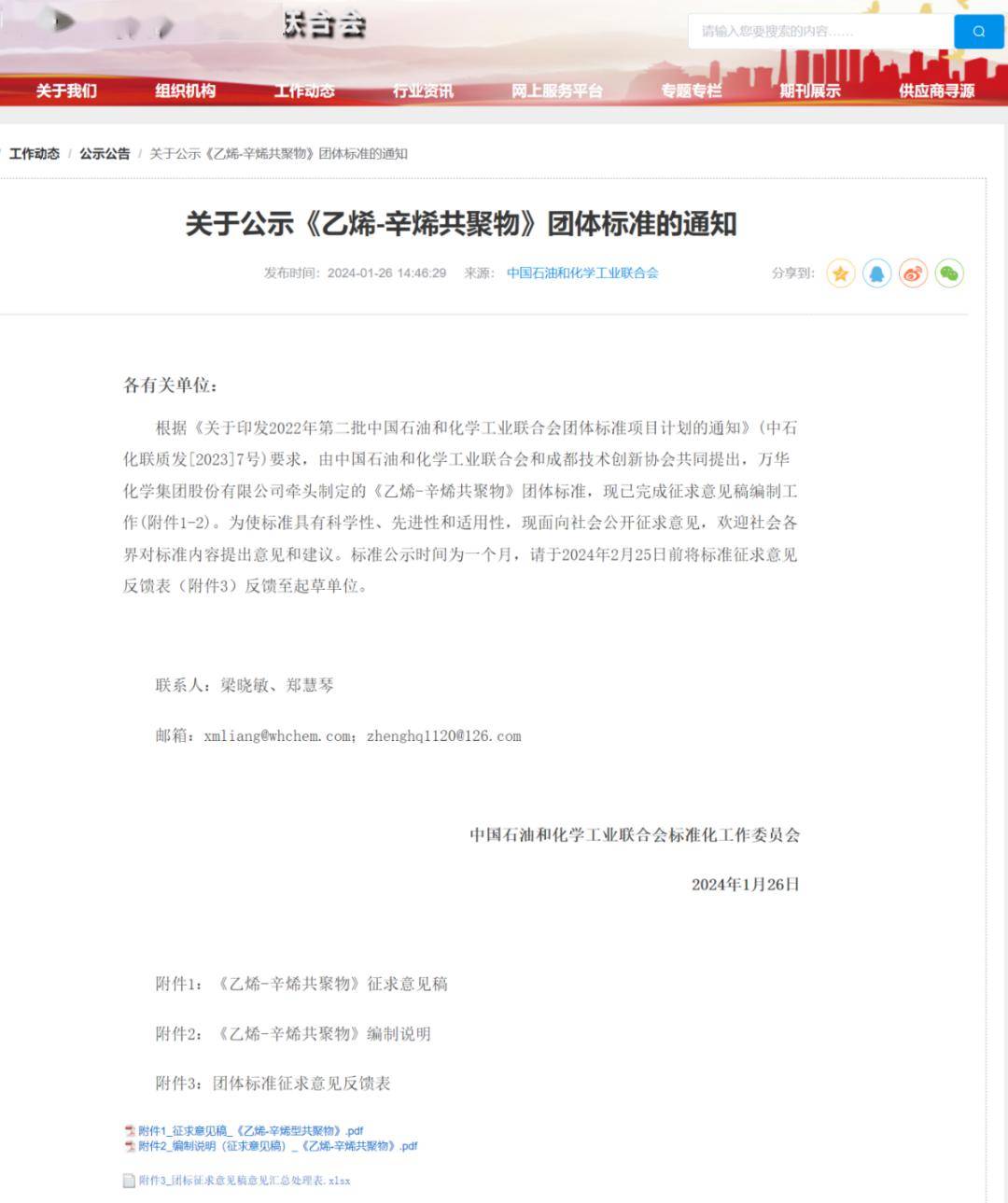The height and width of the screenshot is (1203, 1008).
Task: Click 附件2 编制说明 list line
Action: point(293,1034)
